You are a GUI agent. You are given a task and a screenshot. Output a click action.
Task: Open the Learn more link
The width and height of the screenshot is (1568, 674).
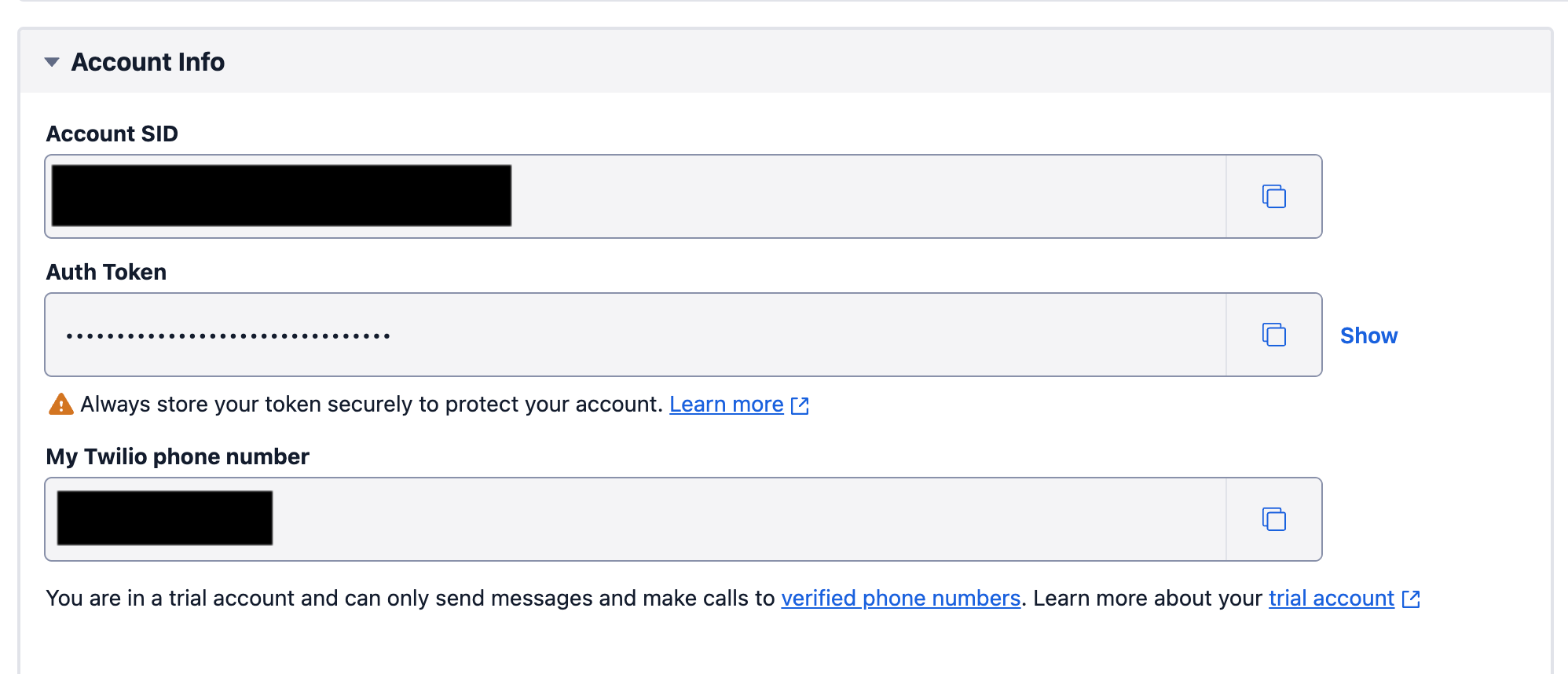(x=726, y=405)
